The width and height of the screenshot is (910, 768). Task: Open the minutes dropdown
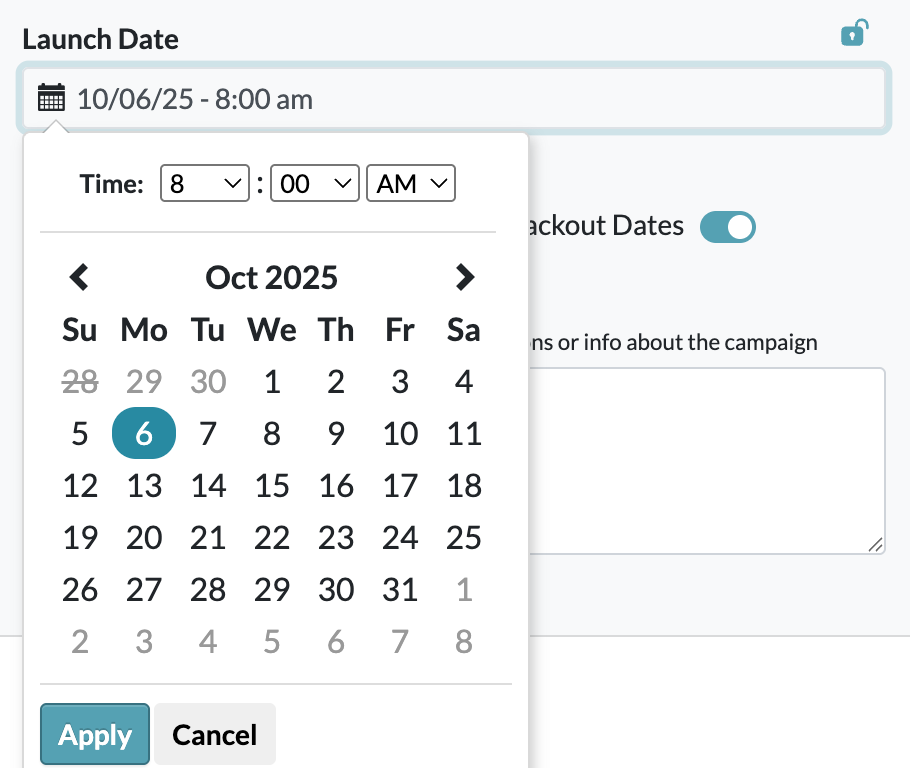[x=314, y=184]
